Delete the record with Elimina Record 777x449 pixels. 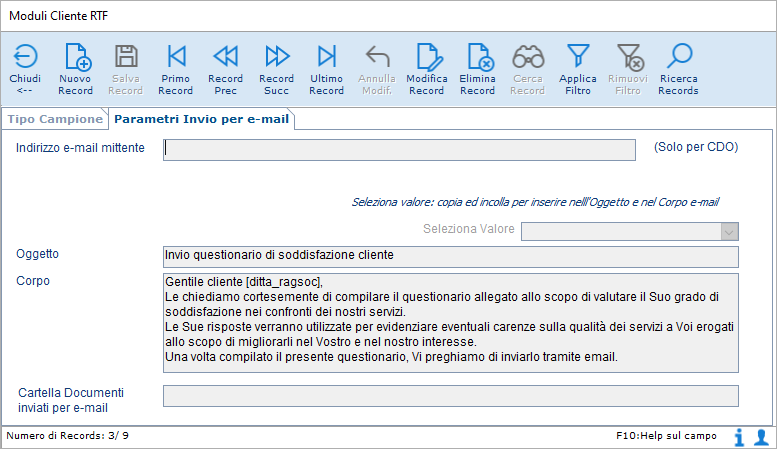[477, 69]
